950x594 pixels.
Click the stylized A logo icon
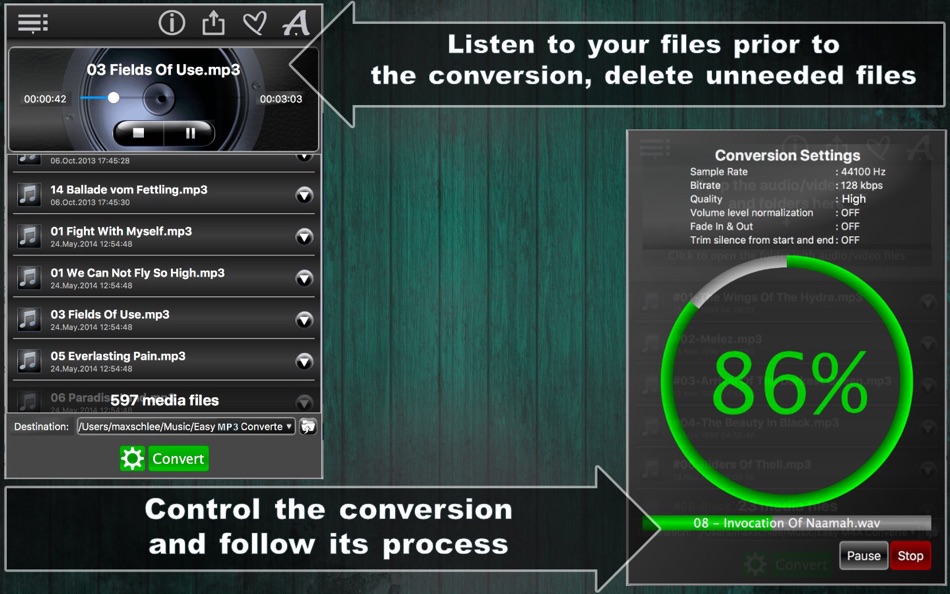[x=296, y=22]
